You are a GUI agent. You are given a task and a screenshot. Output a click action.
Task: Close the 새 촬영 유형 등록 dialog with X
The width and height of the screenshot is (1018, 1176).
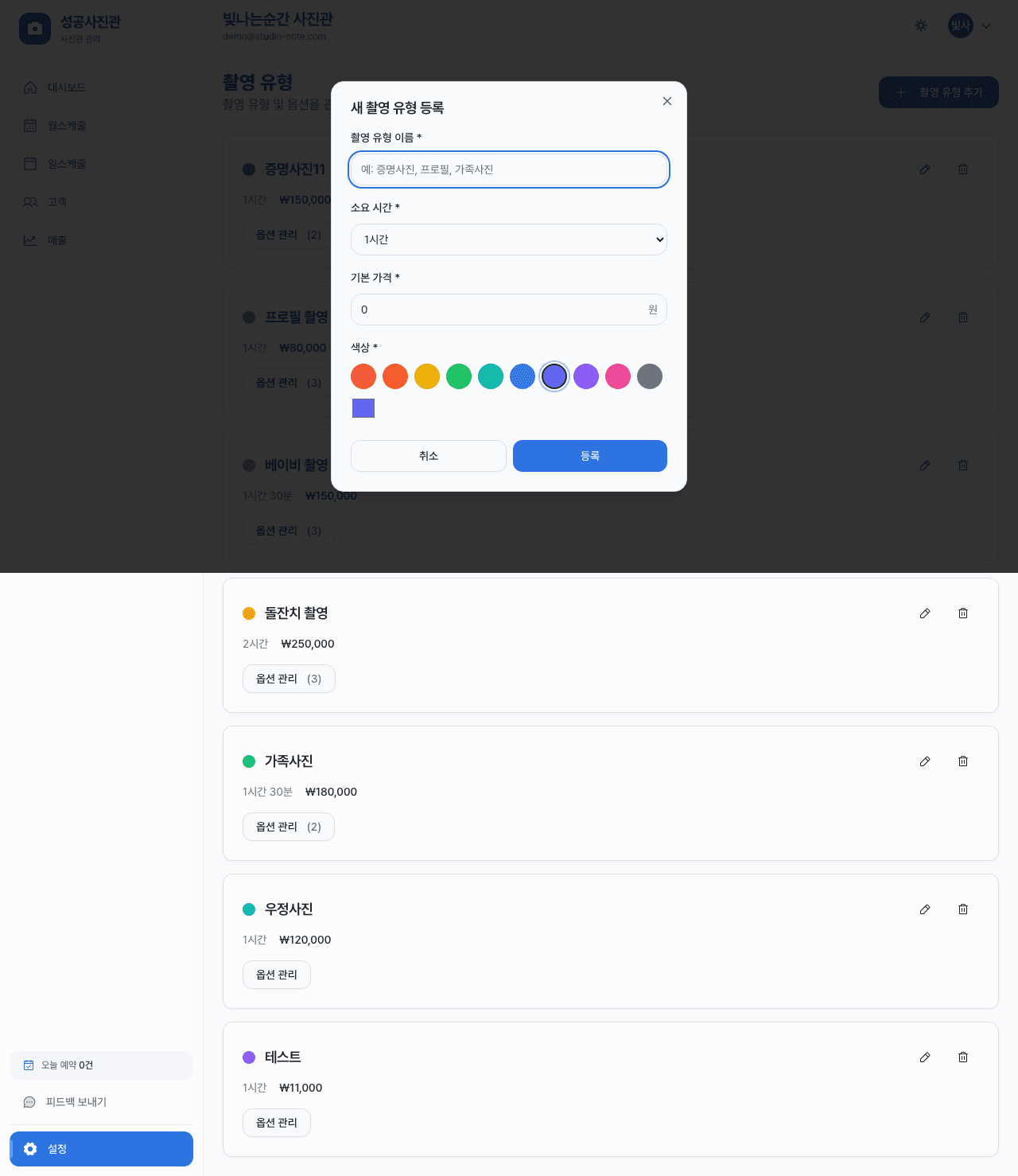tap(667, 101)
